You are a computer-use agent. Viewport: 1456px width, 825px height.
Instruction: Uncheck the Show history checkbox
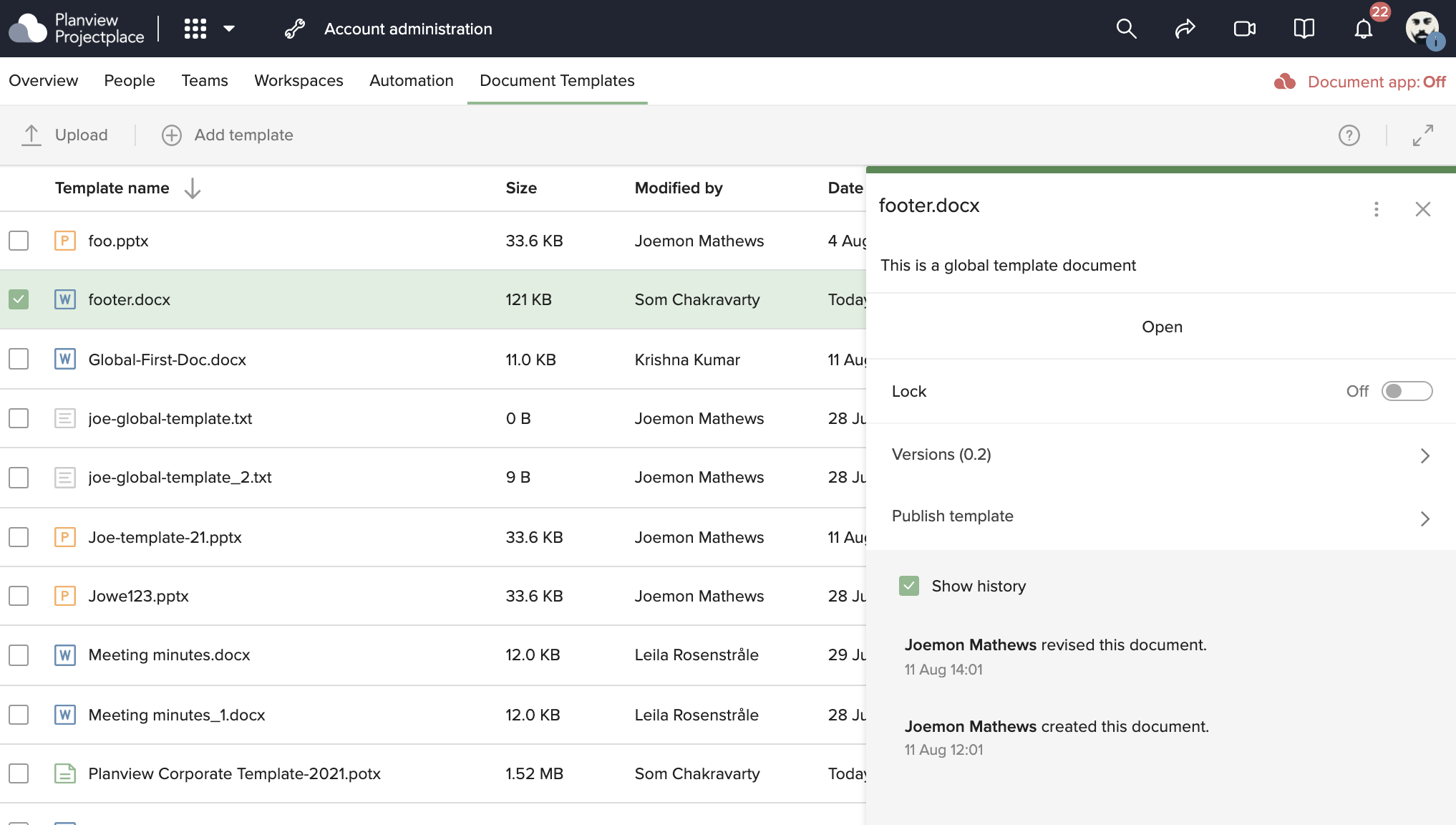tap(909, 586)
